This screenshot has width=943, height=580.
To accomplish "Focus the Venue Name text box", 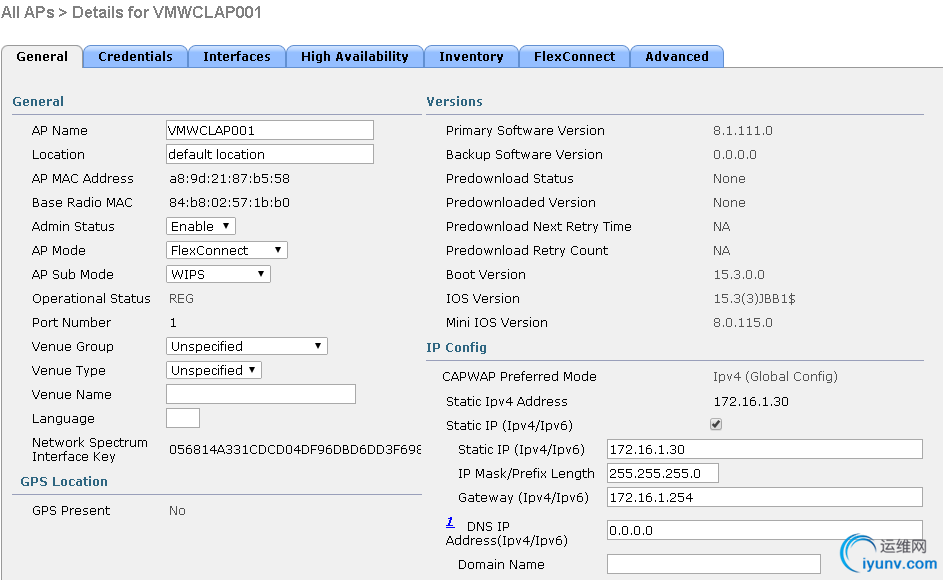I will [x=260, y=395].
